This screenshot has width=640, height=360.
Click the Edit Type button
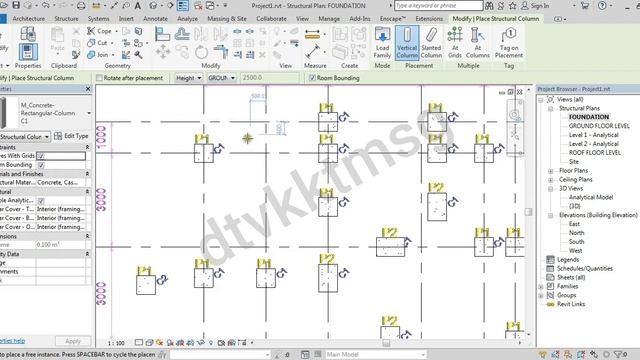point(71,136)
